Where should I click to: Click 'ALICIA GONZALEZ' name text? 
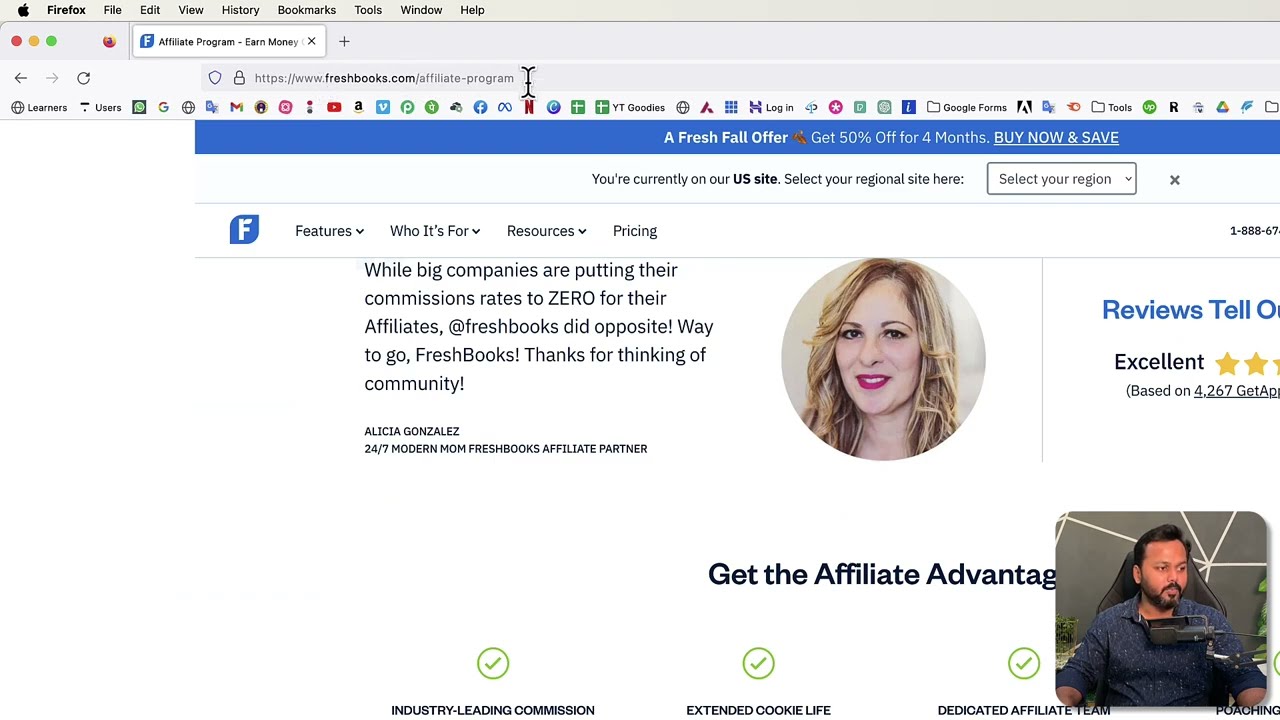pyautogui.click(x=412, y=431)
